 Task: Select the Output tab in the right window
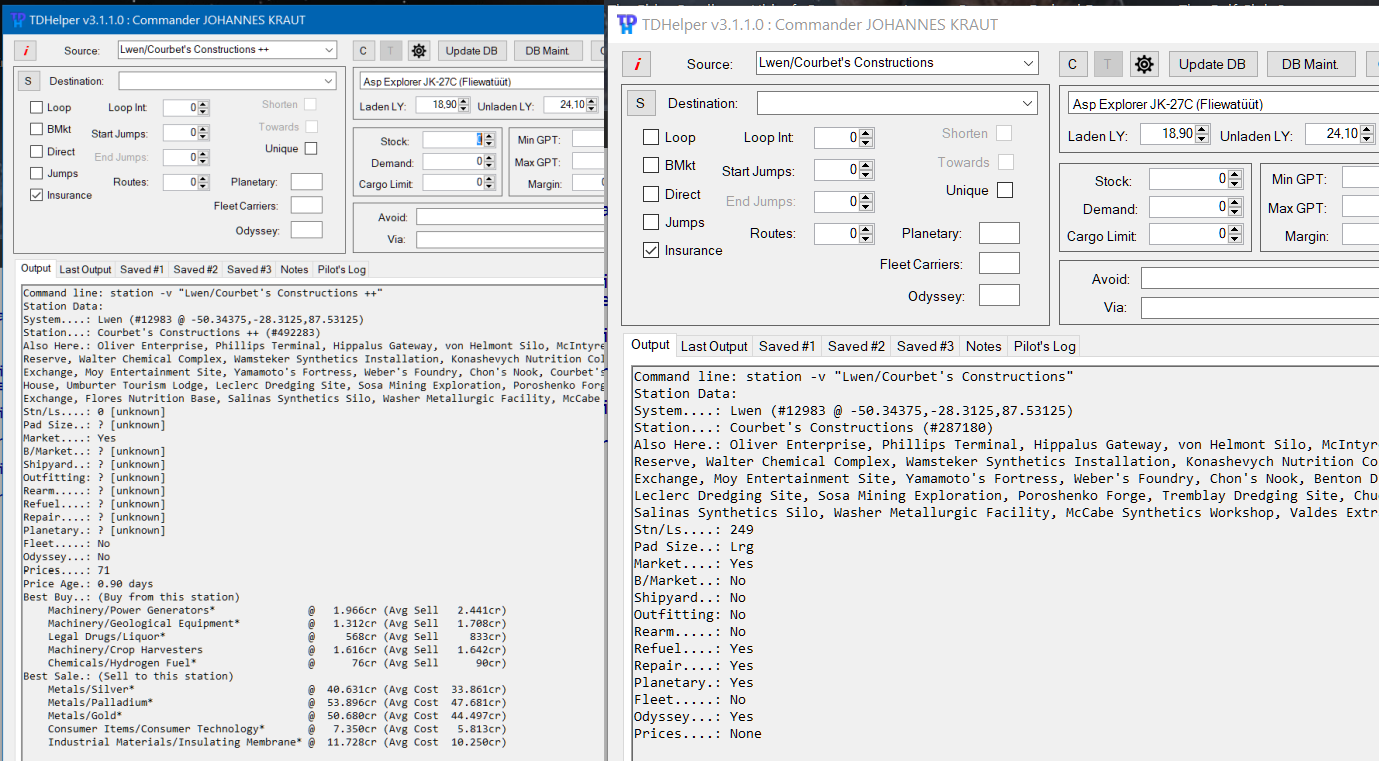[650, 345]
